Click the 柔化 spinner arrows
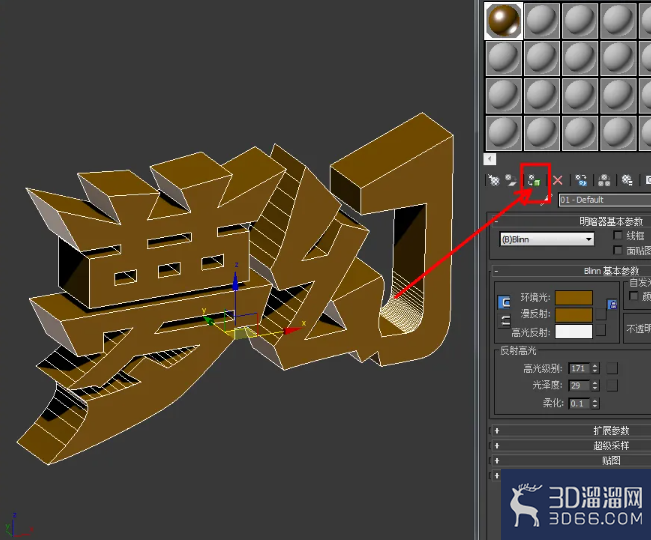651x540 pixels. [x=595, y=403]
